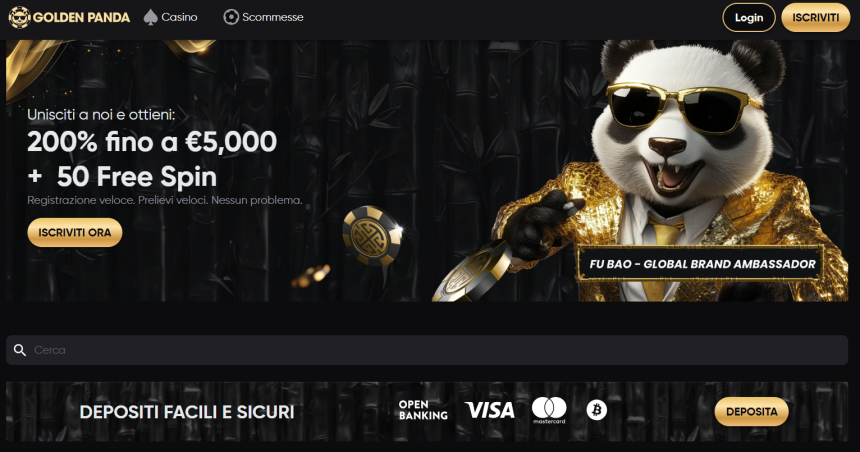Click the soccer ball icon beside Scommesse
Image resolution: width=860 pixels, height=452 pixels.
point(231,17)
